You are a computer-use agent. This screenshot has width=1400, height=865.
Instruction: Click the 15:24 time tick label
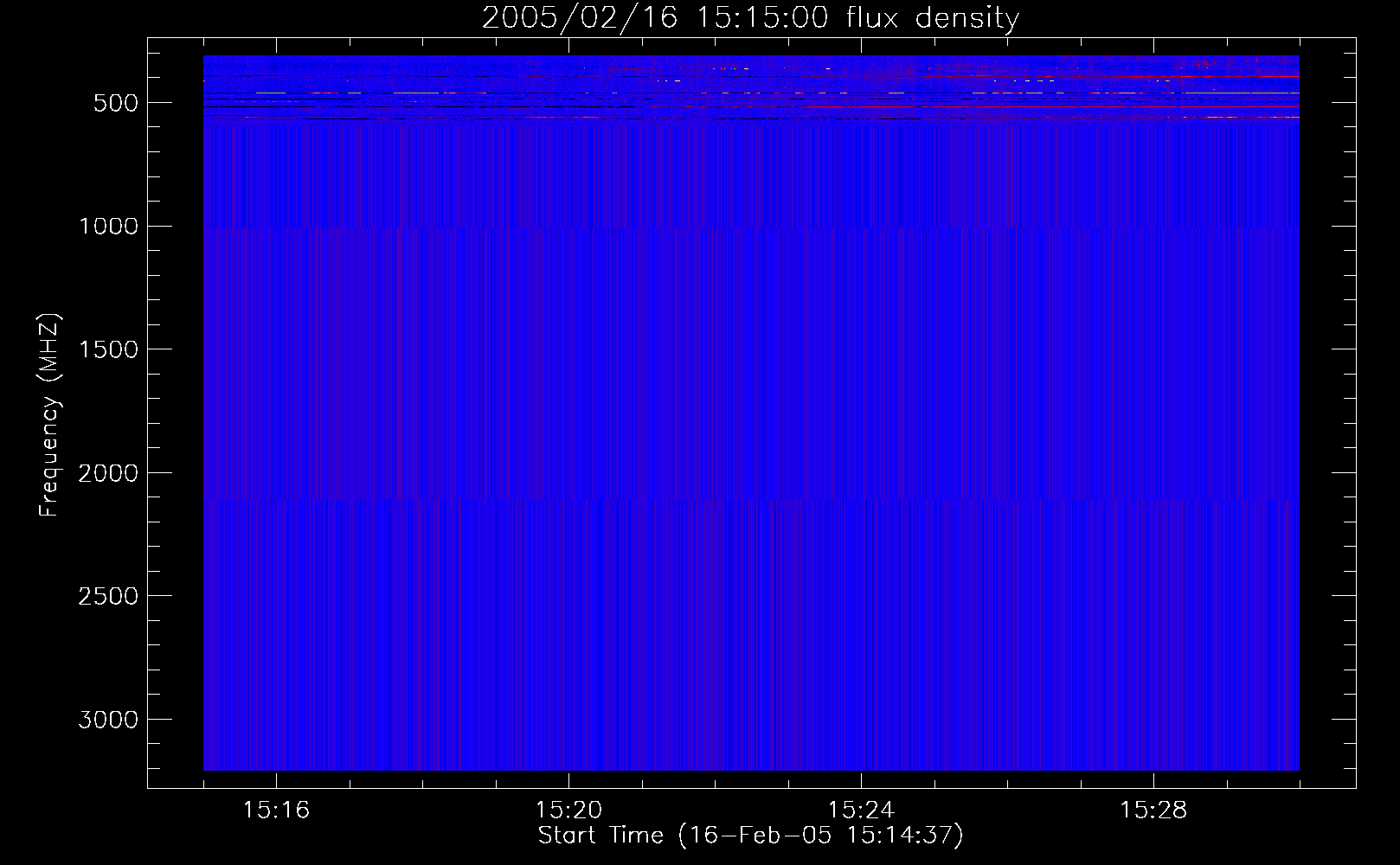coord(861,811)
